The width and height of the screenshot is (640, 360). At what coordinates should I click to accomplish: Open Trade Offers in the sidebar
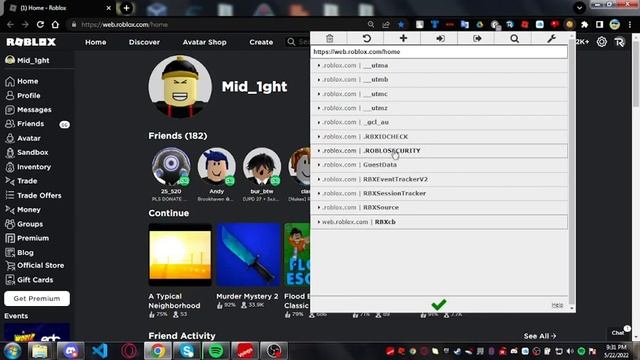coord(33,196)
